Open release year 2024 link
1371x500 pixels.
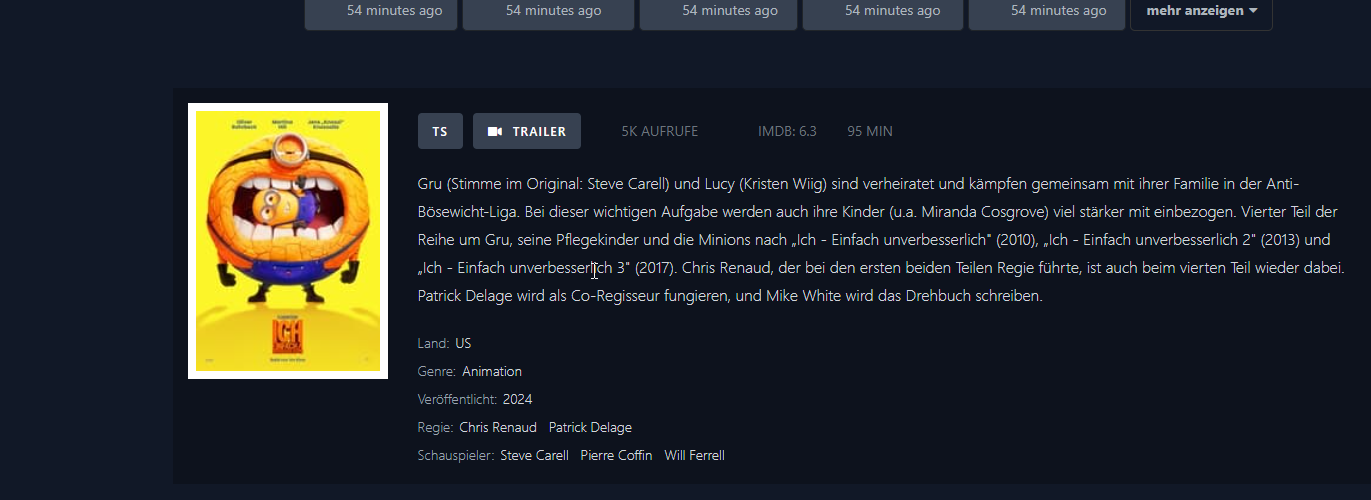pos(518,399)
